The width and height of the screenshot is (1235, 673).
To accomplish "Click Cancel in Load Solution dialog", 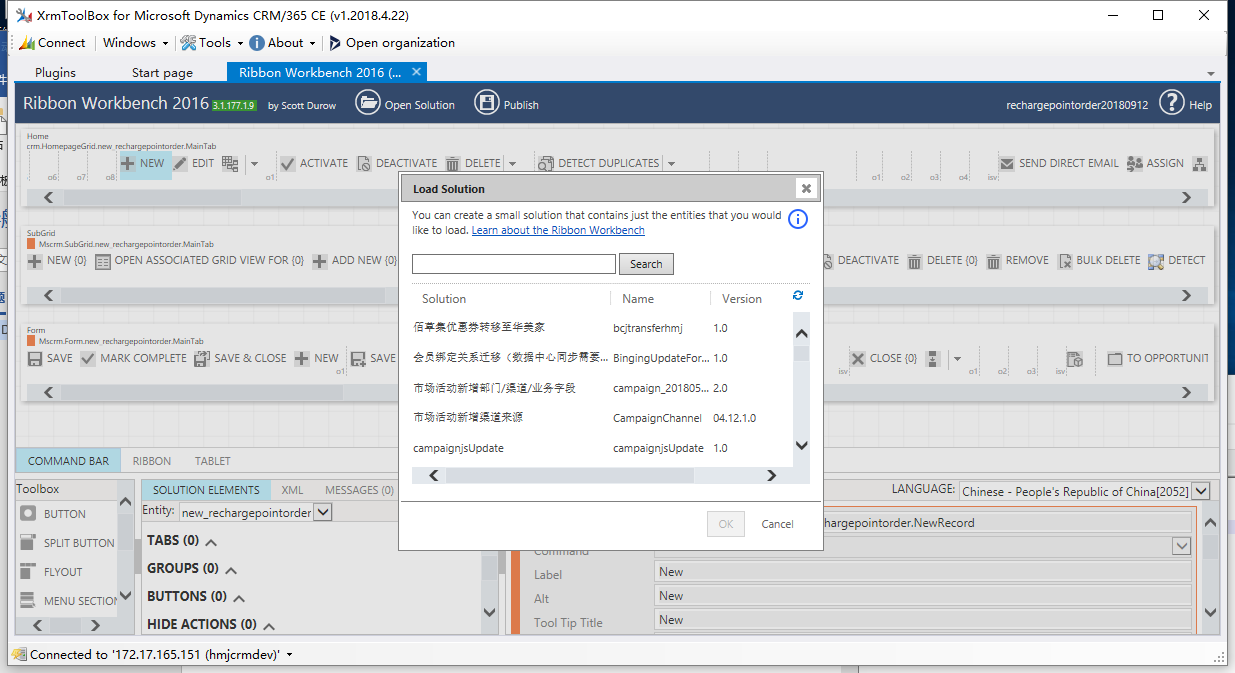I will point(777,524).
